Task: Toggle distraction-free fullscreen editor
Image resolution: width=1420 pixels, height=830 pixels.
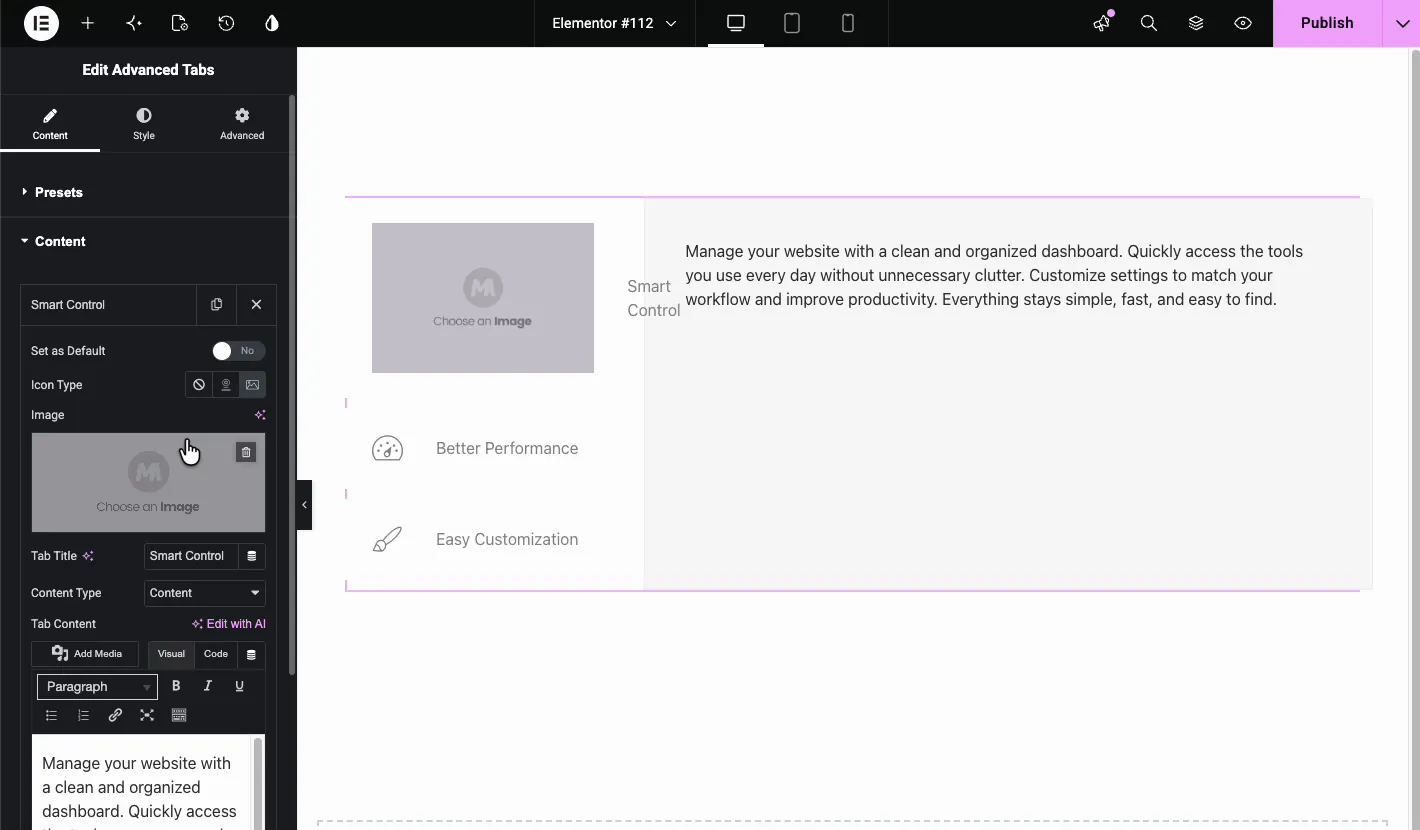Action: (x=147, y=715)
